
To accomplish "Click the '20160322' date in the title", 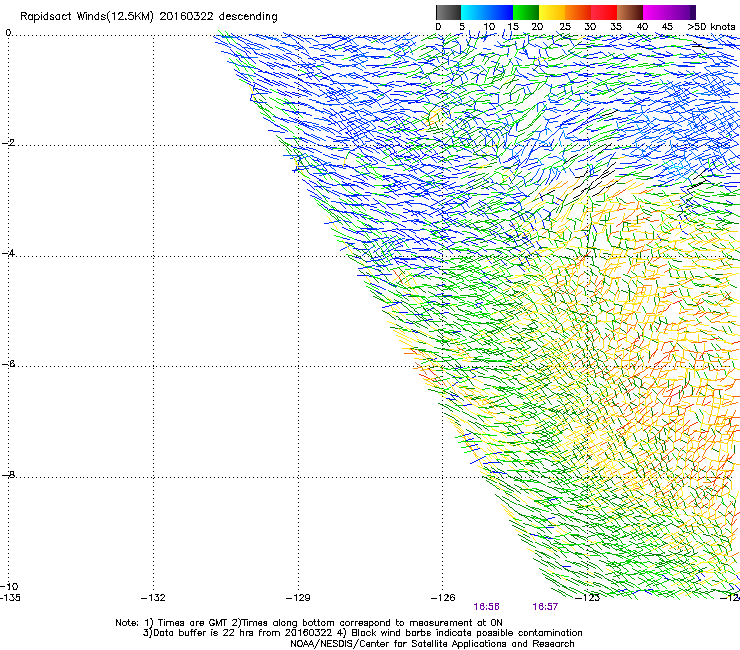I will [186, 17].
